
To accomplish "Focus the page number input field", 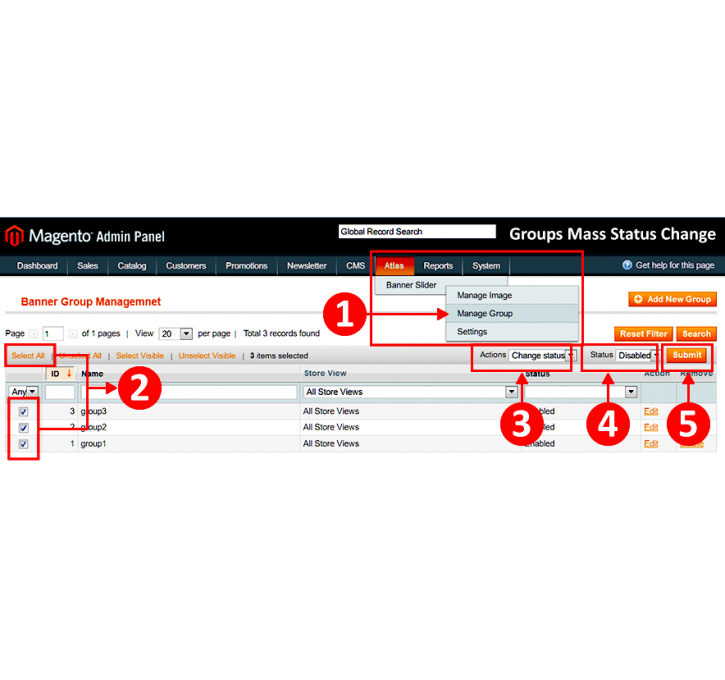I will point(53,334).
